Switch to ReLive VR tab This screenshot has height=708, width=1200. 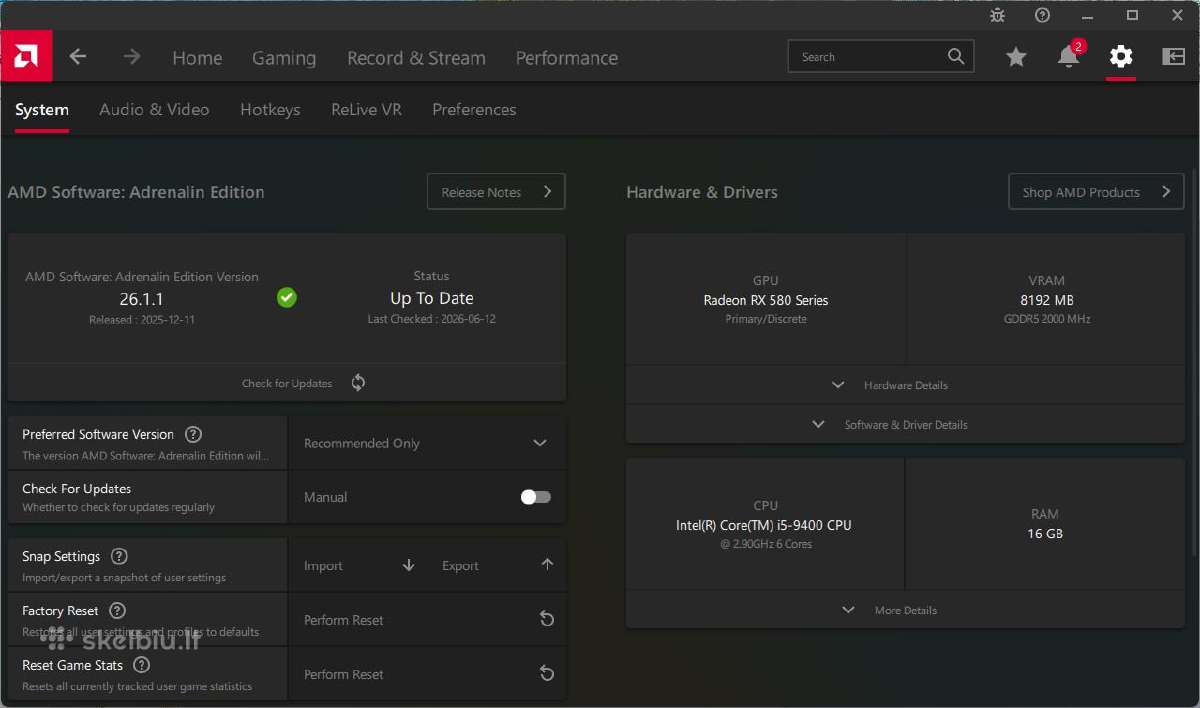click(x=366, y=110)
